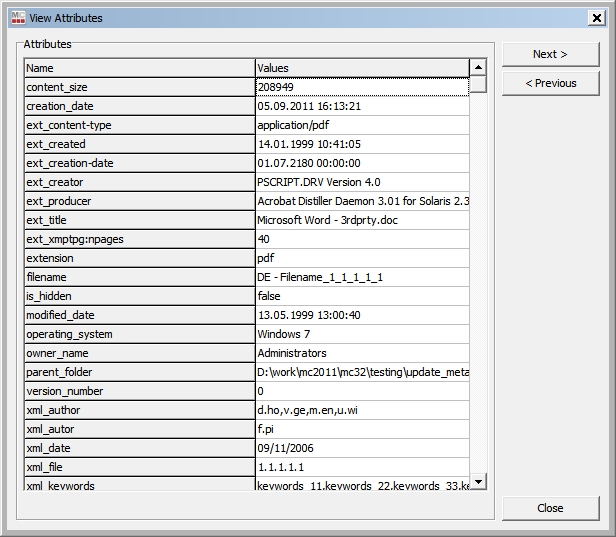Screen dimensions: 616x537
Task: Click the scrollbar up arrow
Action: pos(478,67)
